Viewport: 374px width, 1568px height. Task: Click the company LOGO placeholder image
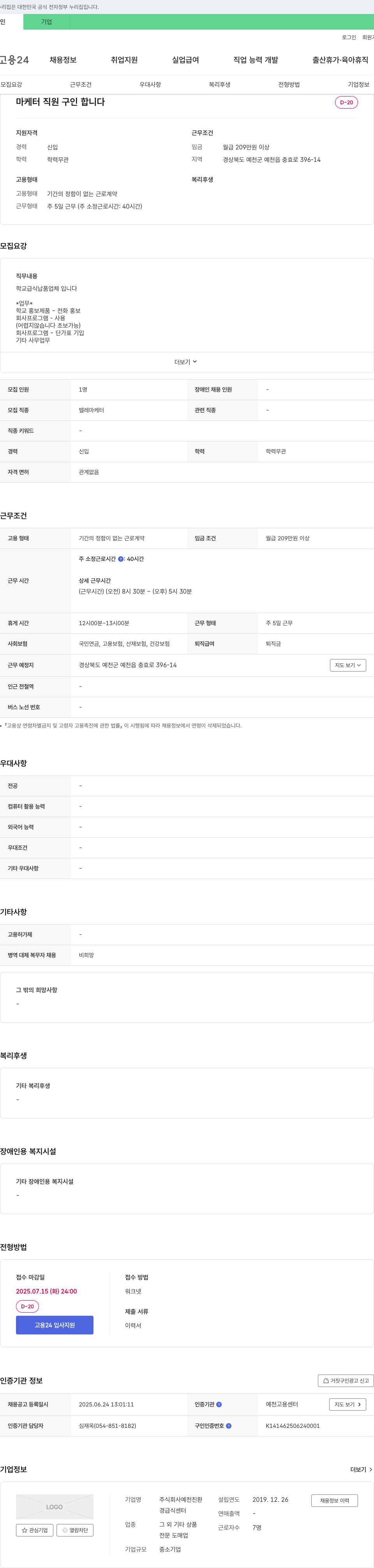55,1506
